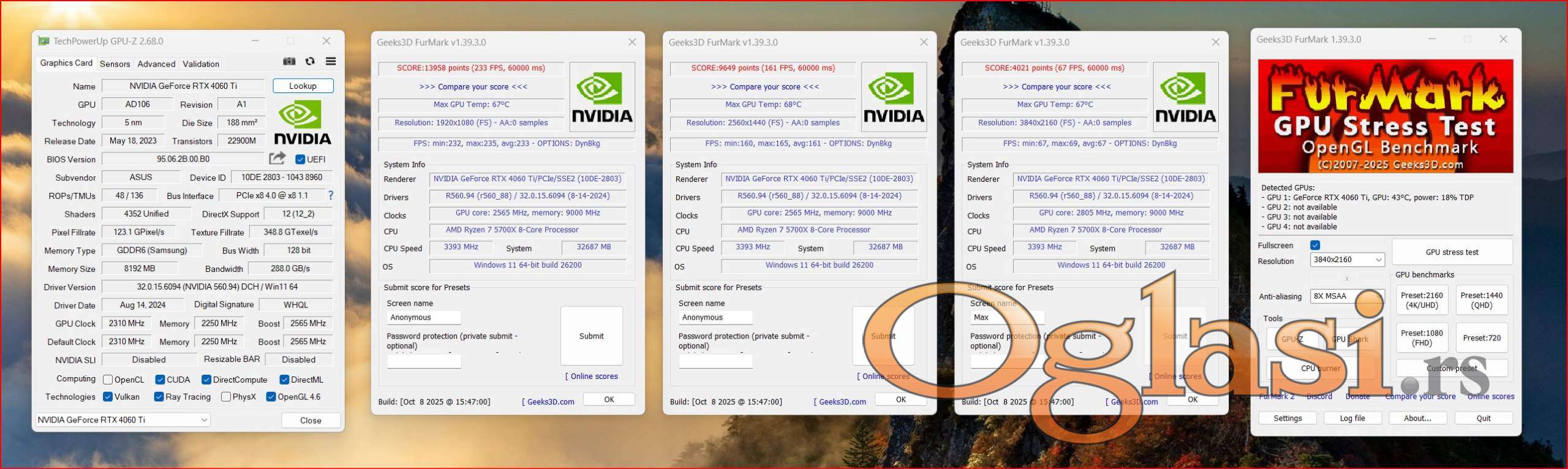Enable the PhysX checkbox
The image size is (1568, 469).
click(x=226, y=397)
